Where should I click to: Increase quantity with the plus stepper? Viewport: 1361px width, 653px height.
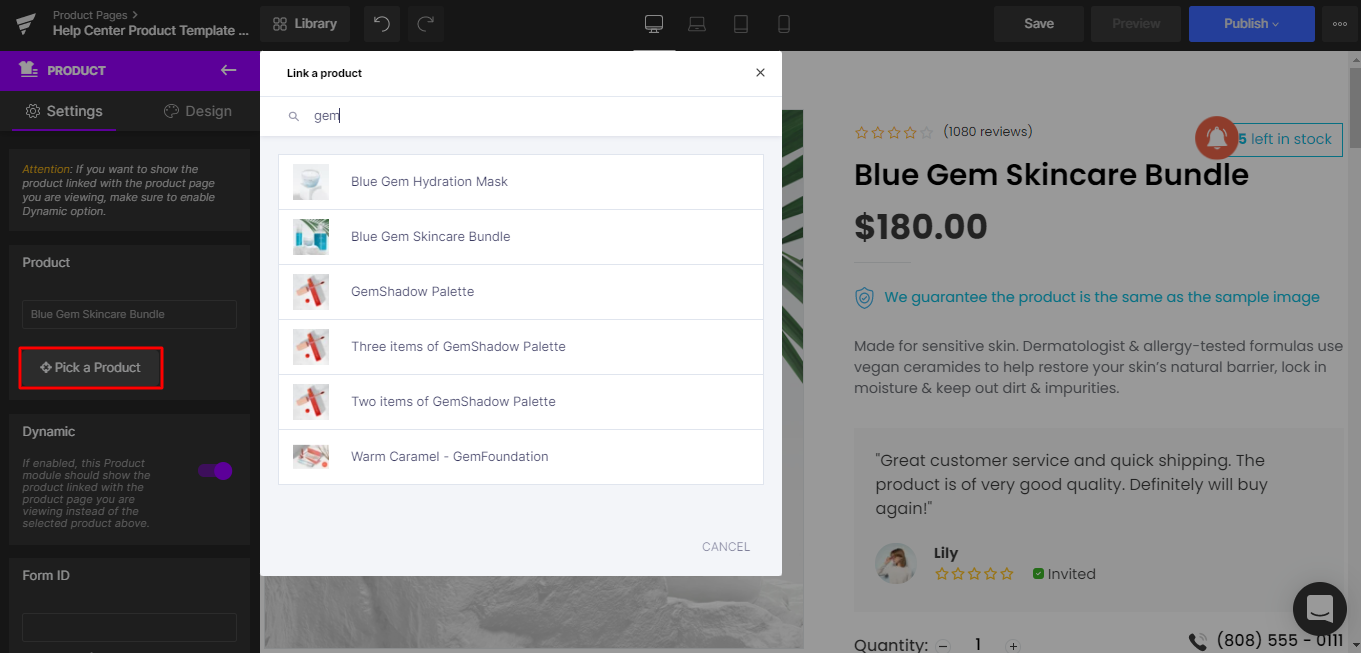click(1013, 645)
